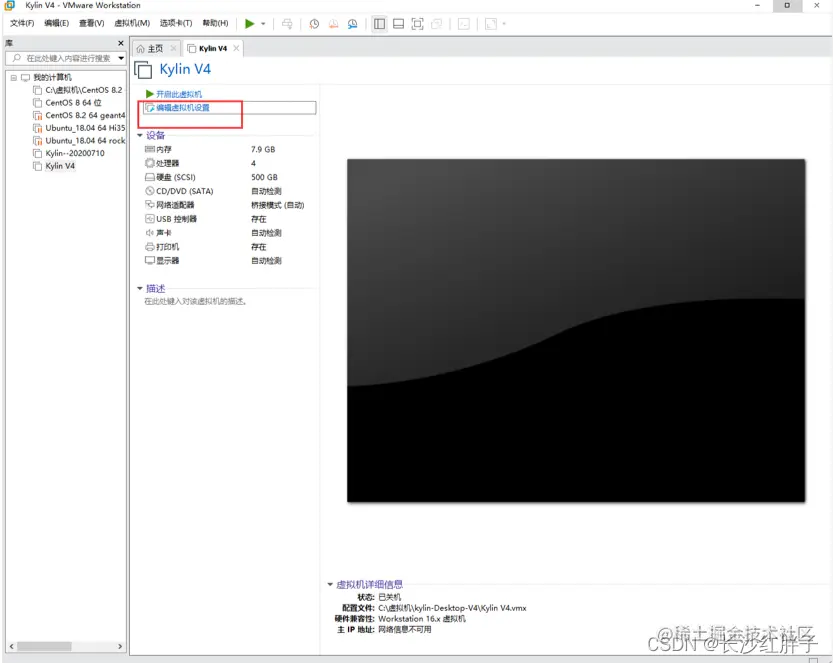The width and height of the screenshot is (833, 663).
Task: Select Kylin--20200710 in the library
Action: tap(75, 154)
